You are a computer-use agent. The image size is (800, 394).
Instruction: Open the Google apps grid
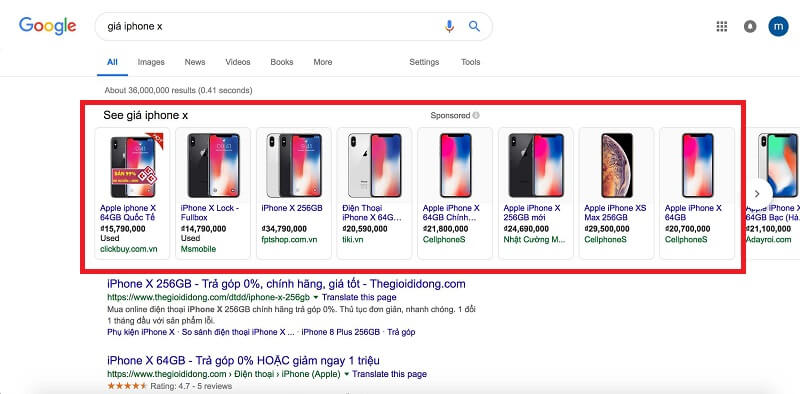[721, 27]
